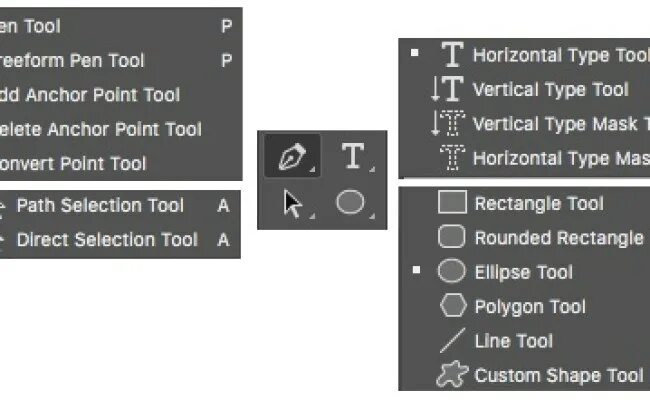Pick Horizontal Type Mask Tool entry
650x400 pixels.
pos(560,158)
